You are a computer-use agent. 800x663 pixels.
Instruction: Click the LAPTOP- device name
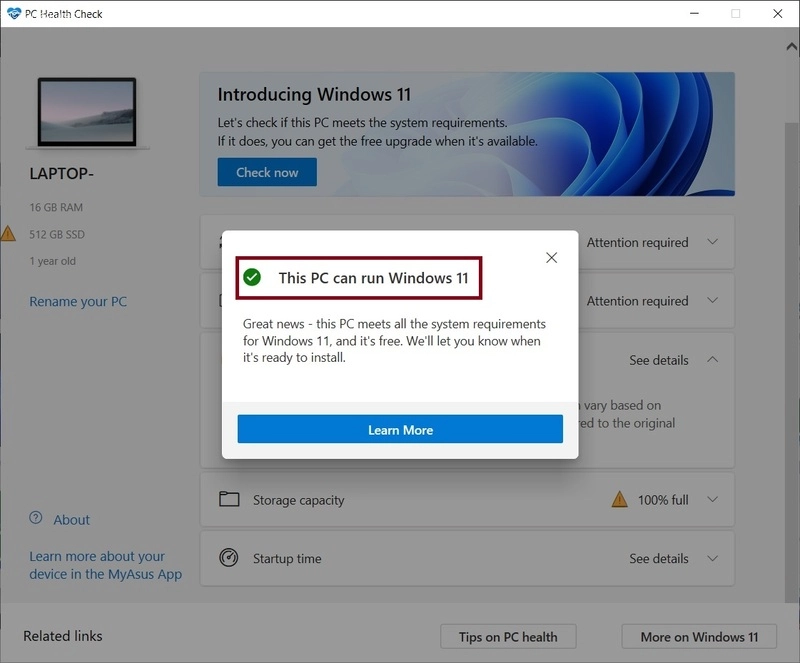62,174
